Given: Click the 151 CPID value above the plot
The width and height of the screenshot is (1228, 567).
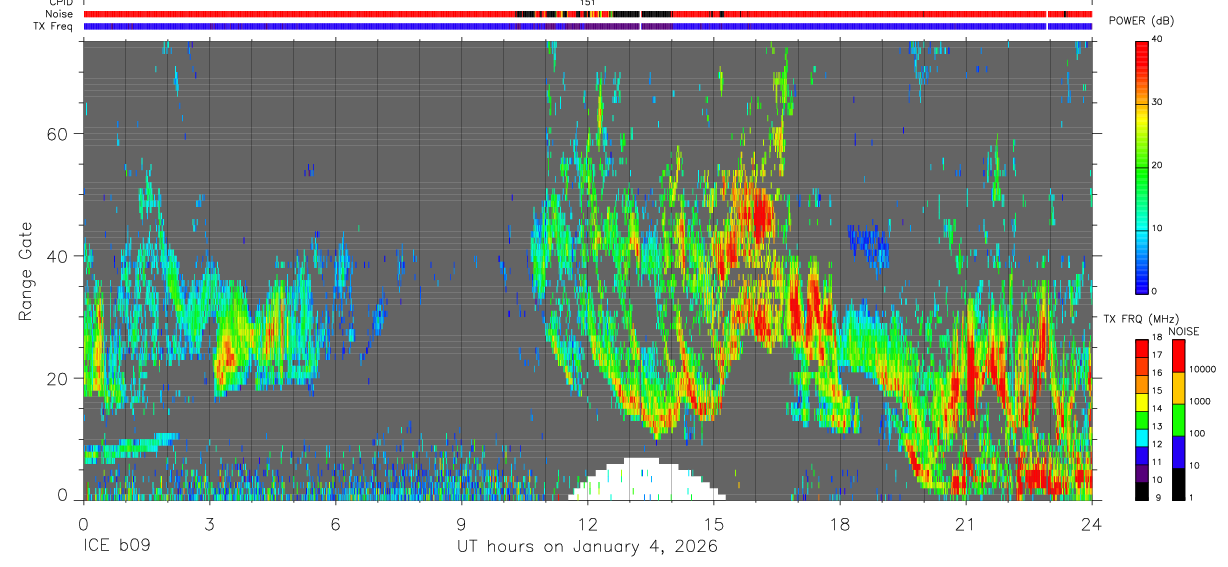Looking at the screenshot, I should pos(588,3).
